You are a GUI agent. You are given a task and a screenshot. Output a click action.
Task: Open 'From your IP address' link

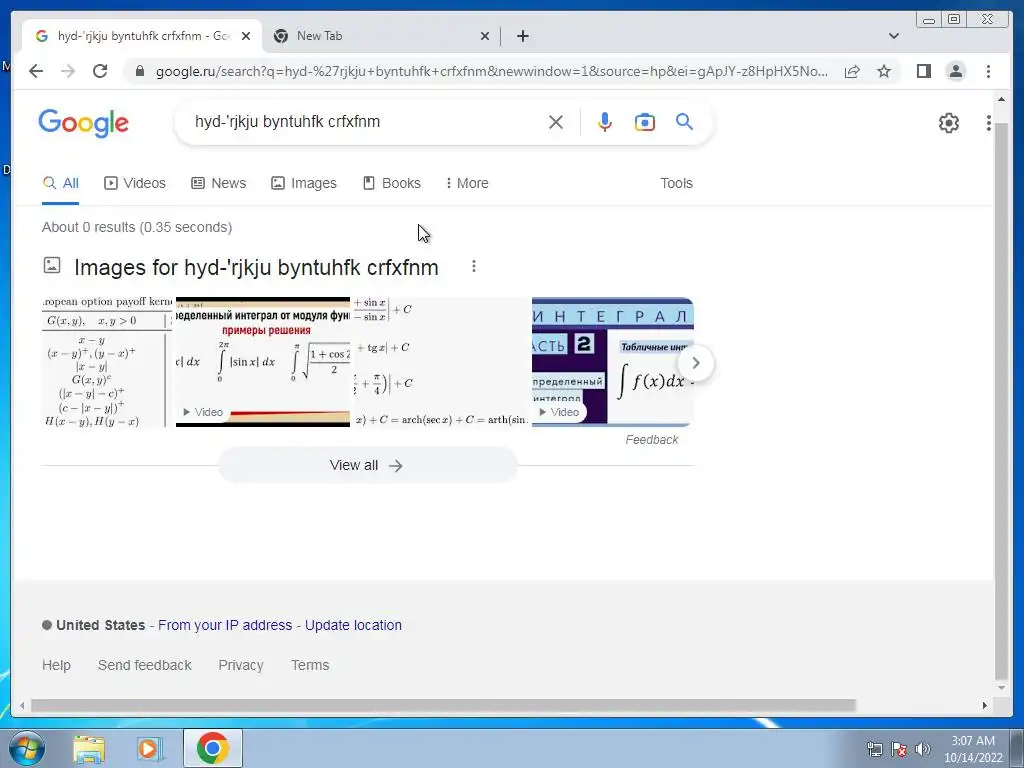click(x=225, y=626)
